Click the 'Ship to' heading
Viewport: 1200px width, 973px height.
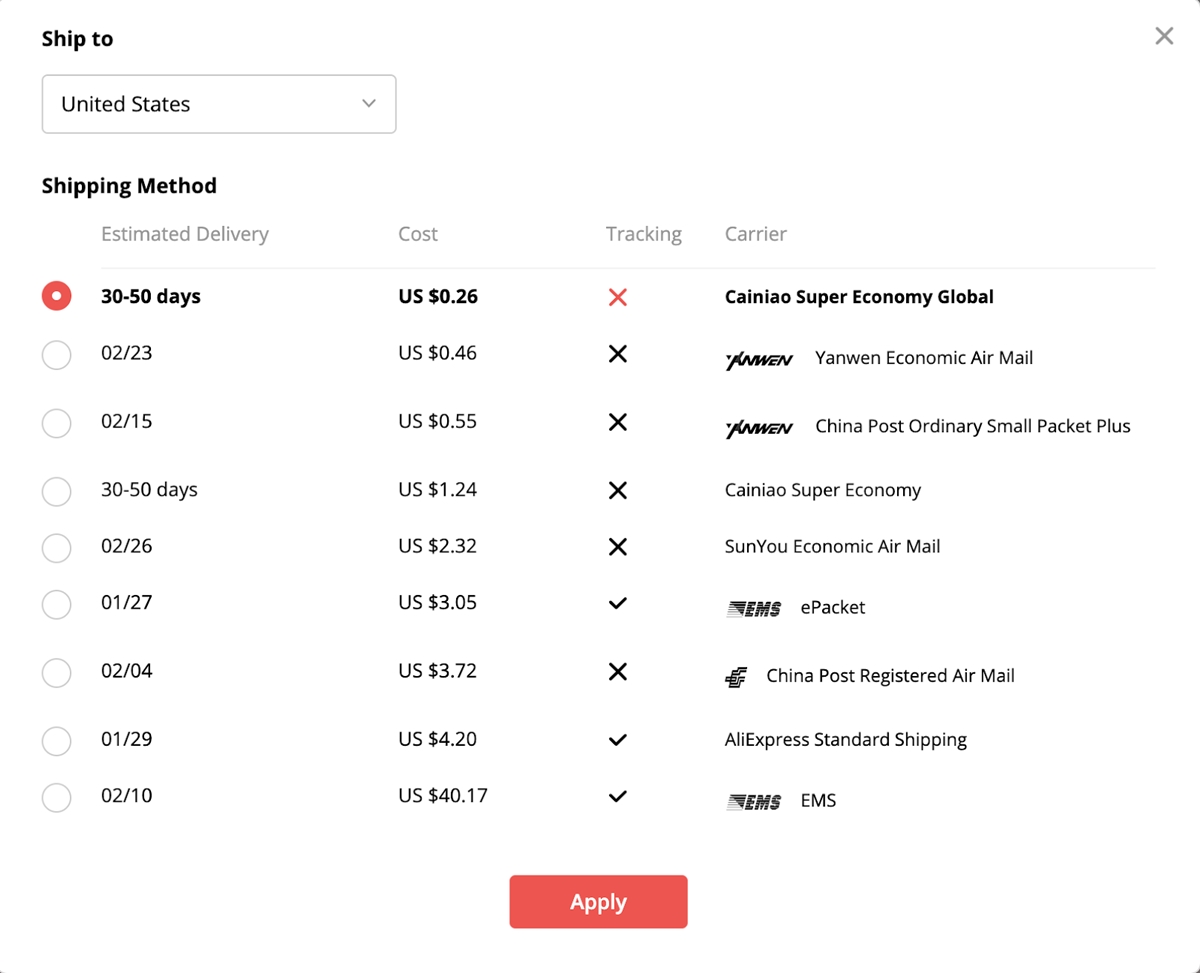(77, 39)
